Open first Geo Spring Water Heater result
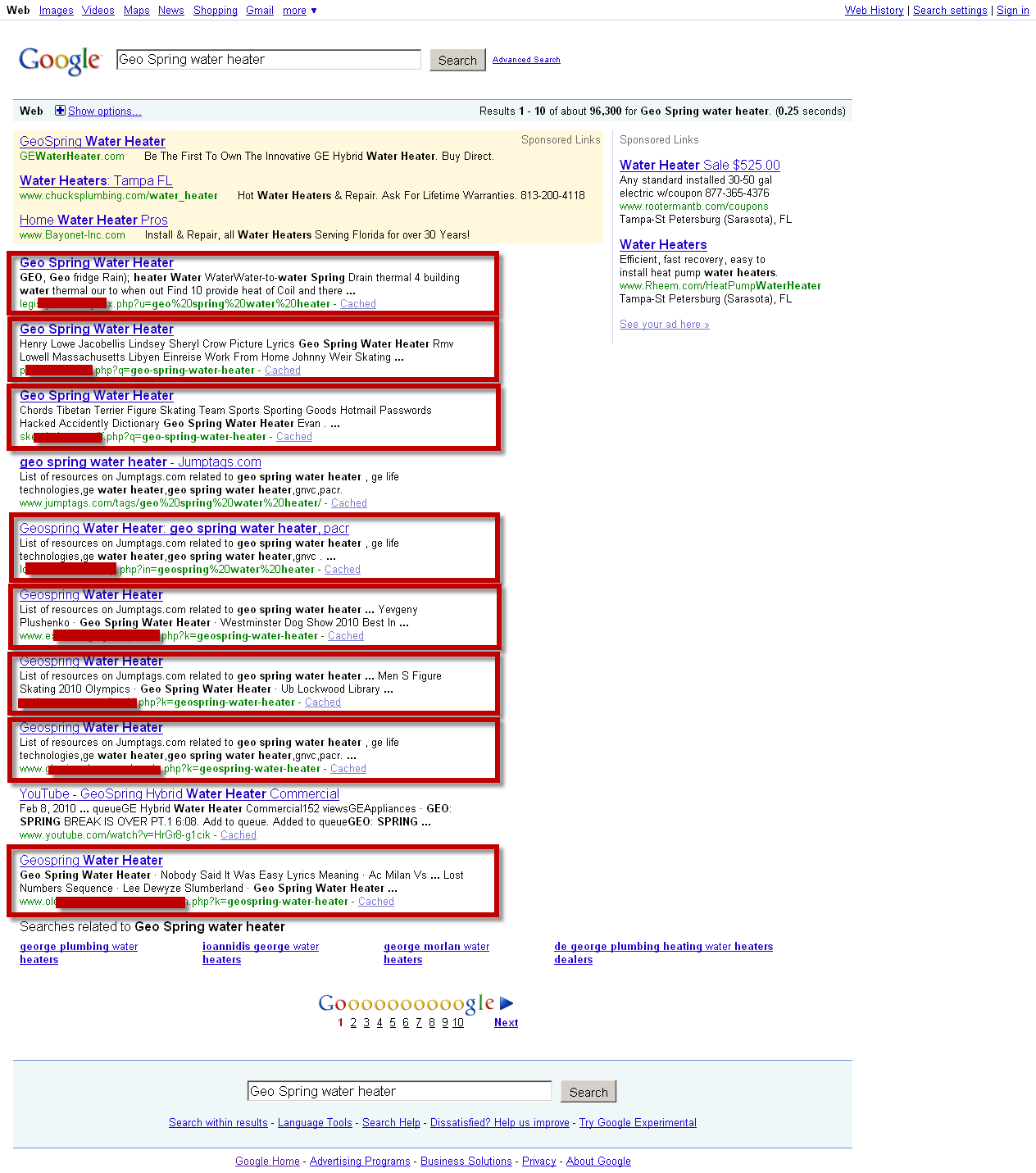 click(x=97, y=263)
